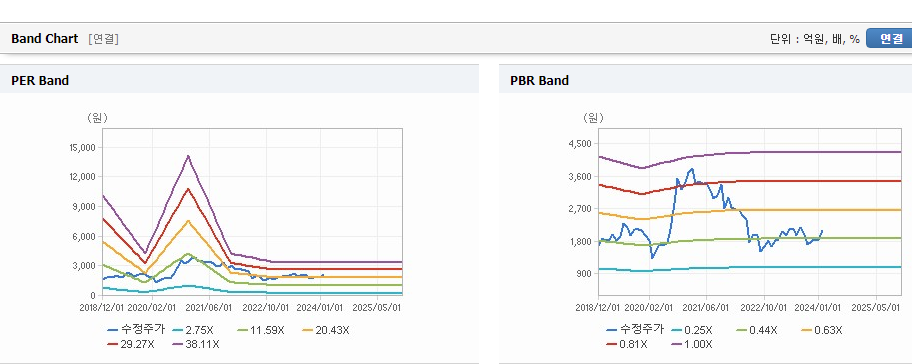
Task: Click the Band Chart heading
Action: (44, 38)
